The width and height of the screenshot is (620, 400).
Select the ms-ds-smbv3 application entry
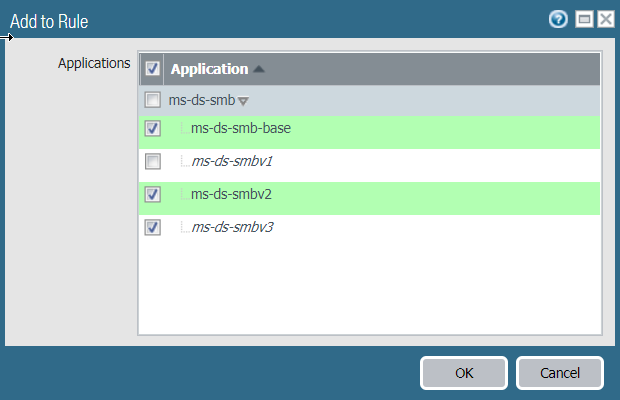coord(232,228)
